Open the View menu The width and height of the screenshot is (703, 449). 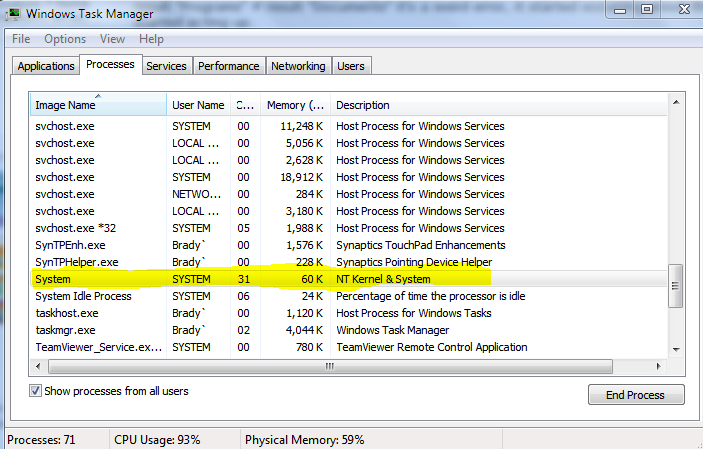(112, 39)
